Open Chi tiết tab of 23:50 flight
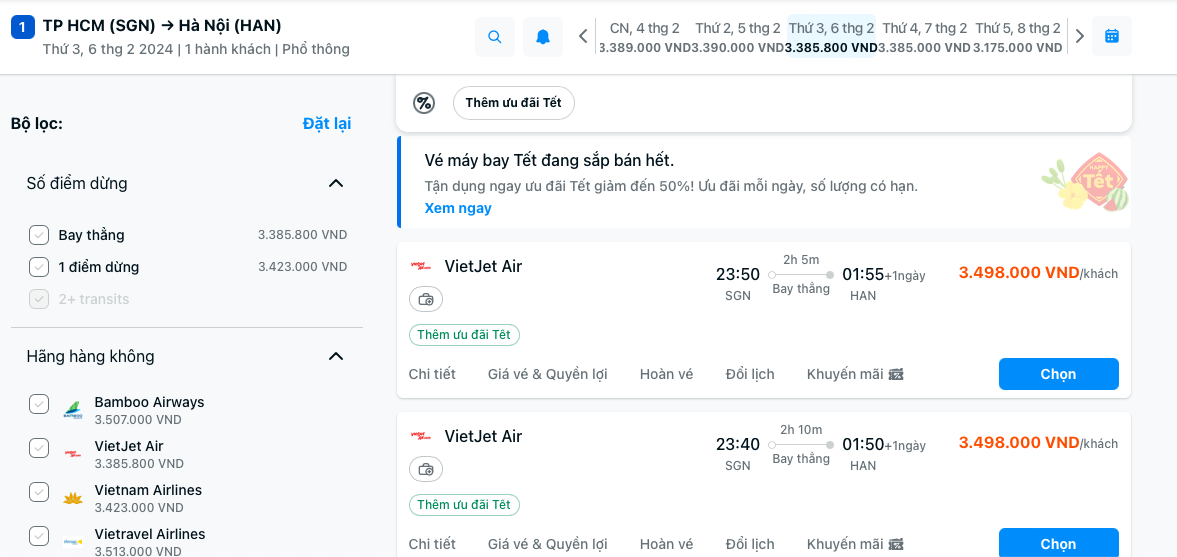The height and width of the screenshot is (557, 1177). (x=432, y=374)
